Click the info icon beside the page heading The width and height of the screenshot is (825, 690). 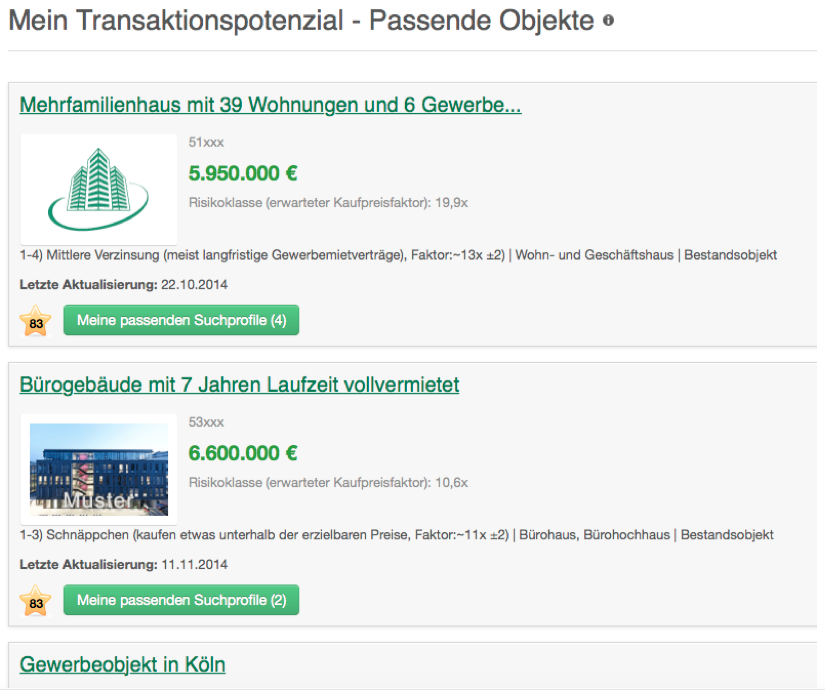click(x=608, y=21)
